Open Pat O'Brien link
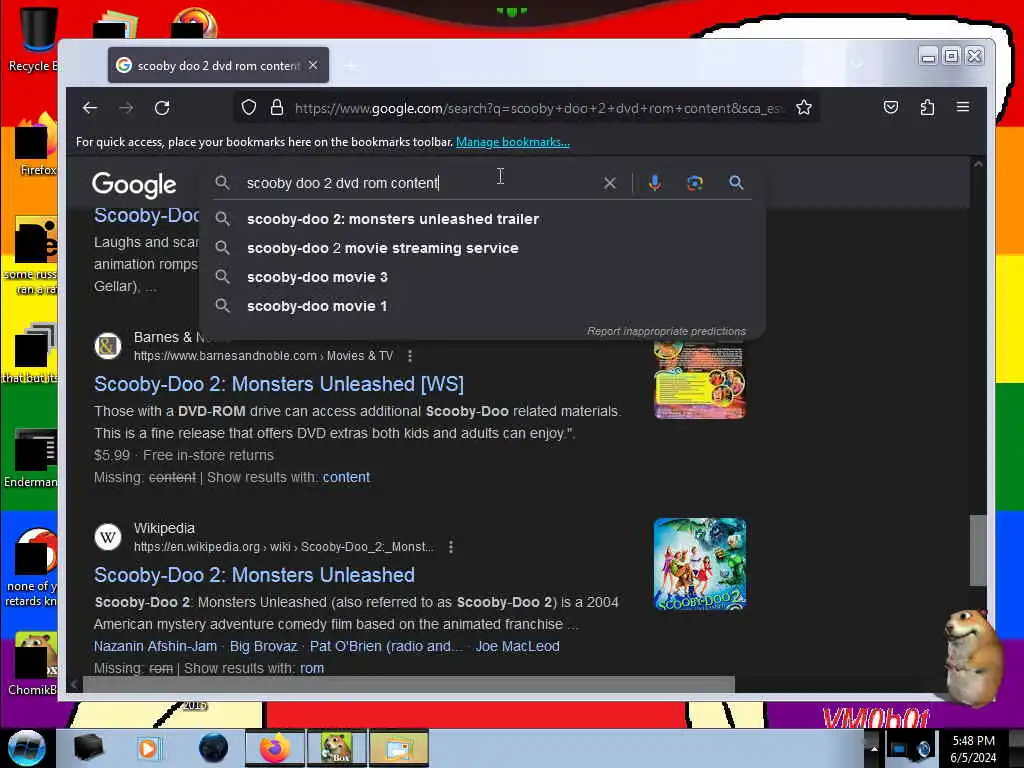The width and height of the screenshot is (1024, 768). pos(386,646)
